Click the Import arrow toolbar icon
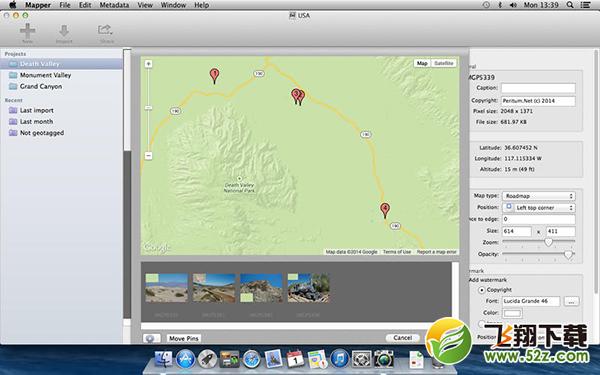Image resolution: width=600 pixels, height=375 pixels. click(x=64, y=31)
